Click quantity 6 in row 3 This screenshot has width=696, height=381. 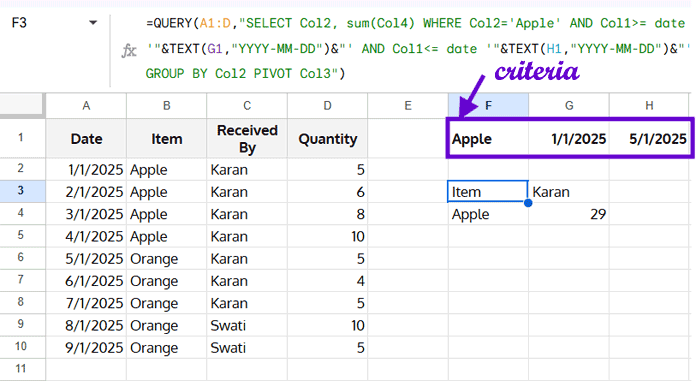pos(328,191)
